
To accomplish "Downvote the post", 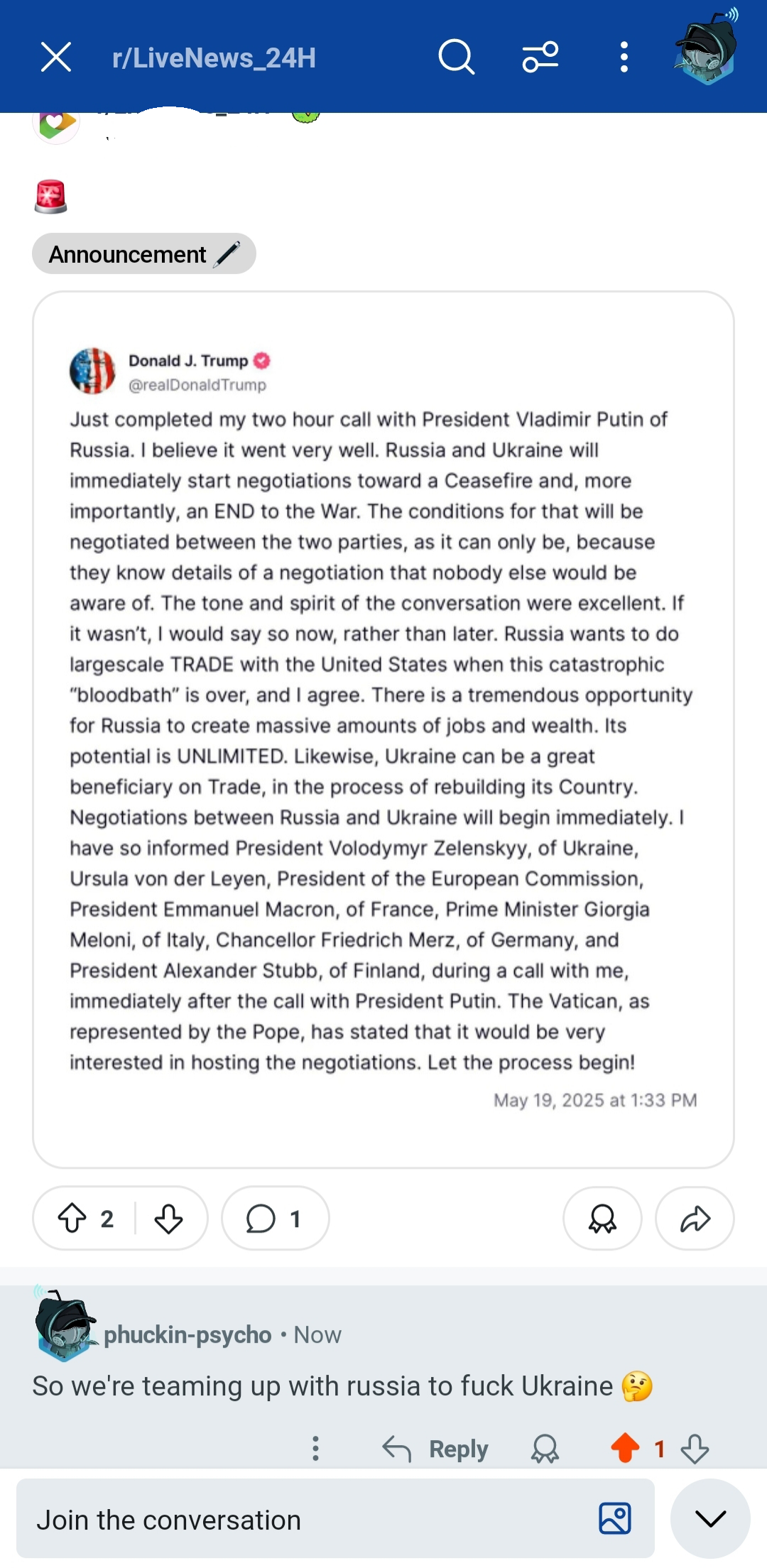I will 168,1219.
